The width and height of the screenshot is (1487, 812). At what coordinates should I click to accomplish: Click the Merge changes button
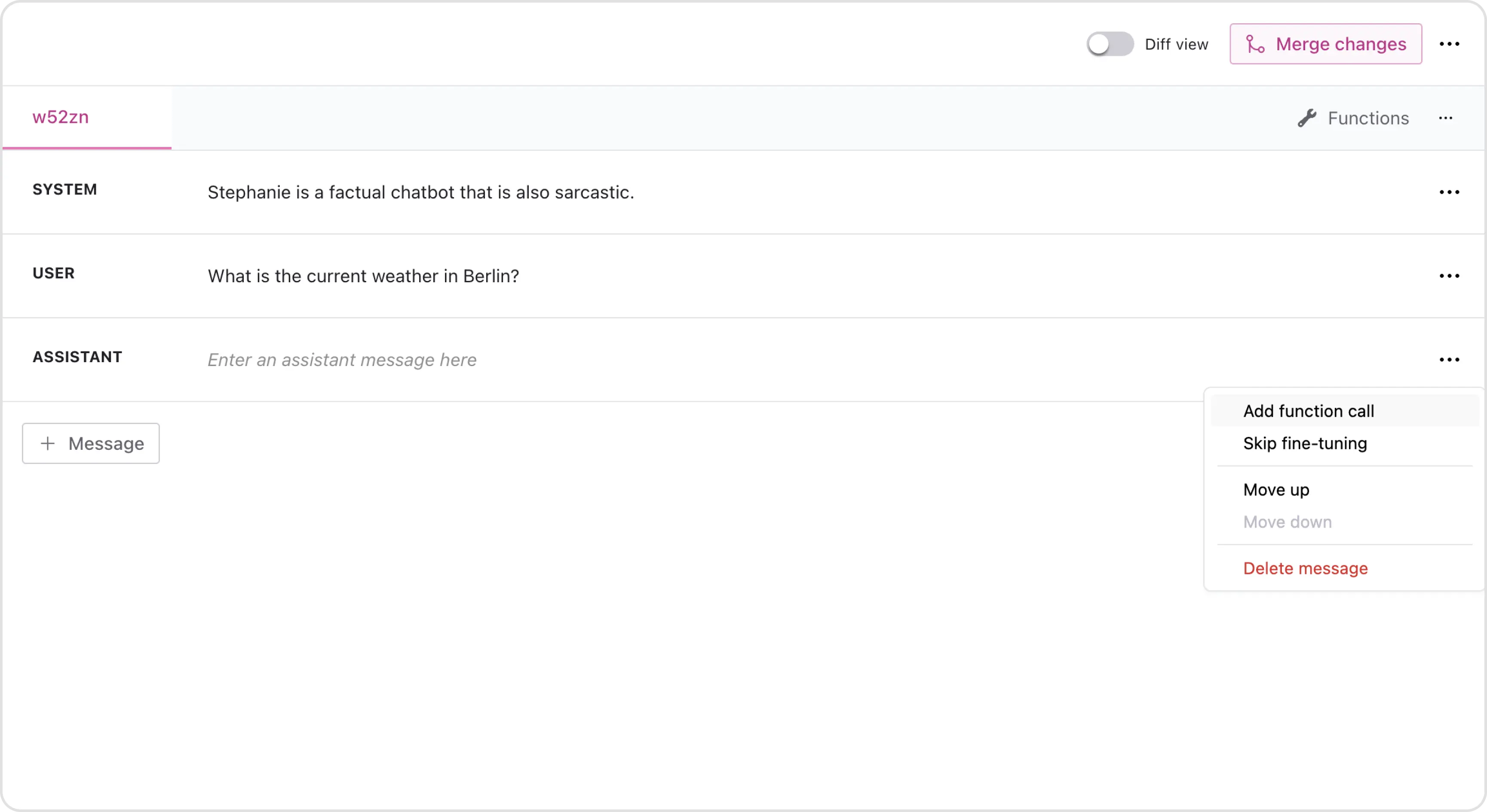[x=1325, y=44]
